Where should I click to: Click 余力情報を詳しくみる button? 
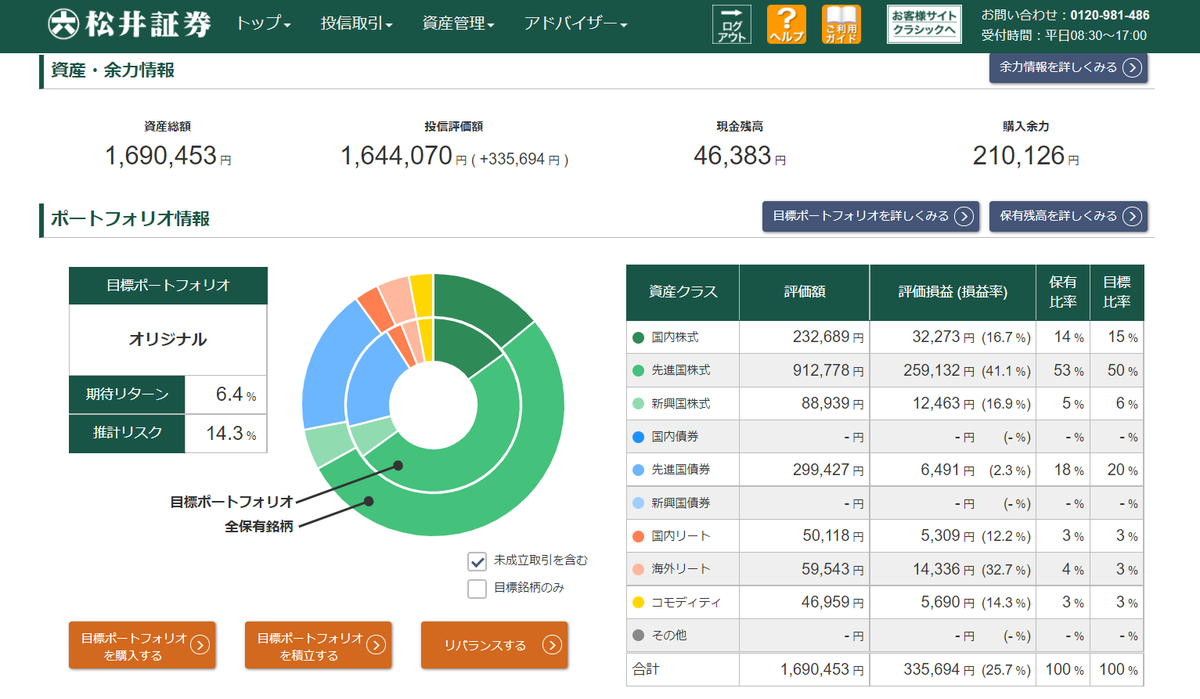pyautogui.click(x=1068, y=67)
